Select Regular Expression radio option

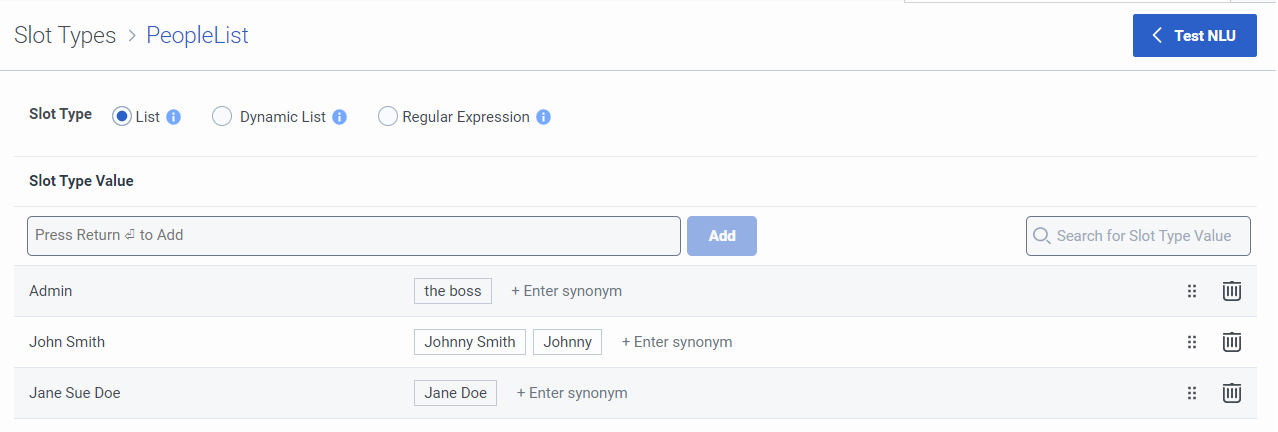pos(387,117)
